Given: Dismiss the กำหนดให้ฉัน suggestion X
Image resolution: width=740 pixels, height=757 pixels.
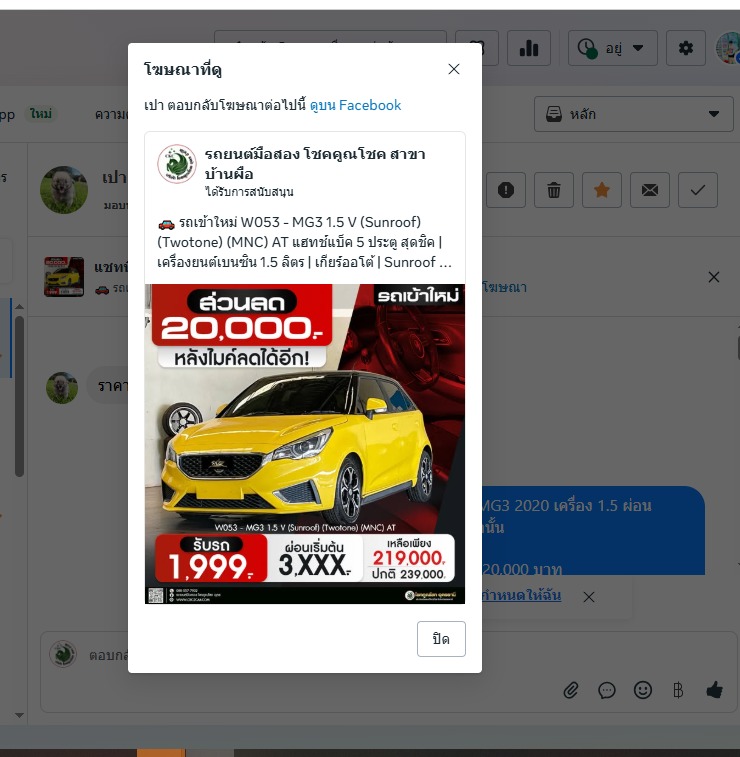Looking at the screenshot, I should click(x=588, y=597).
